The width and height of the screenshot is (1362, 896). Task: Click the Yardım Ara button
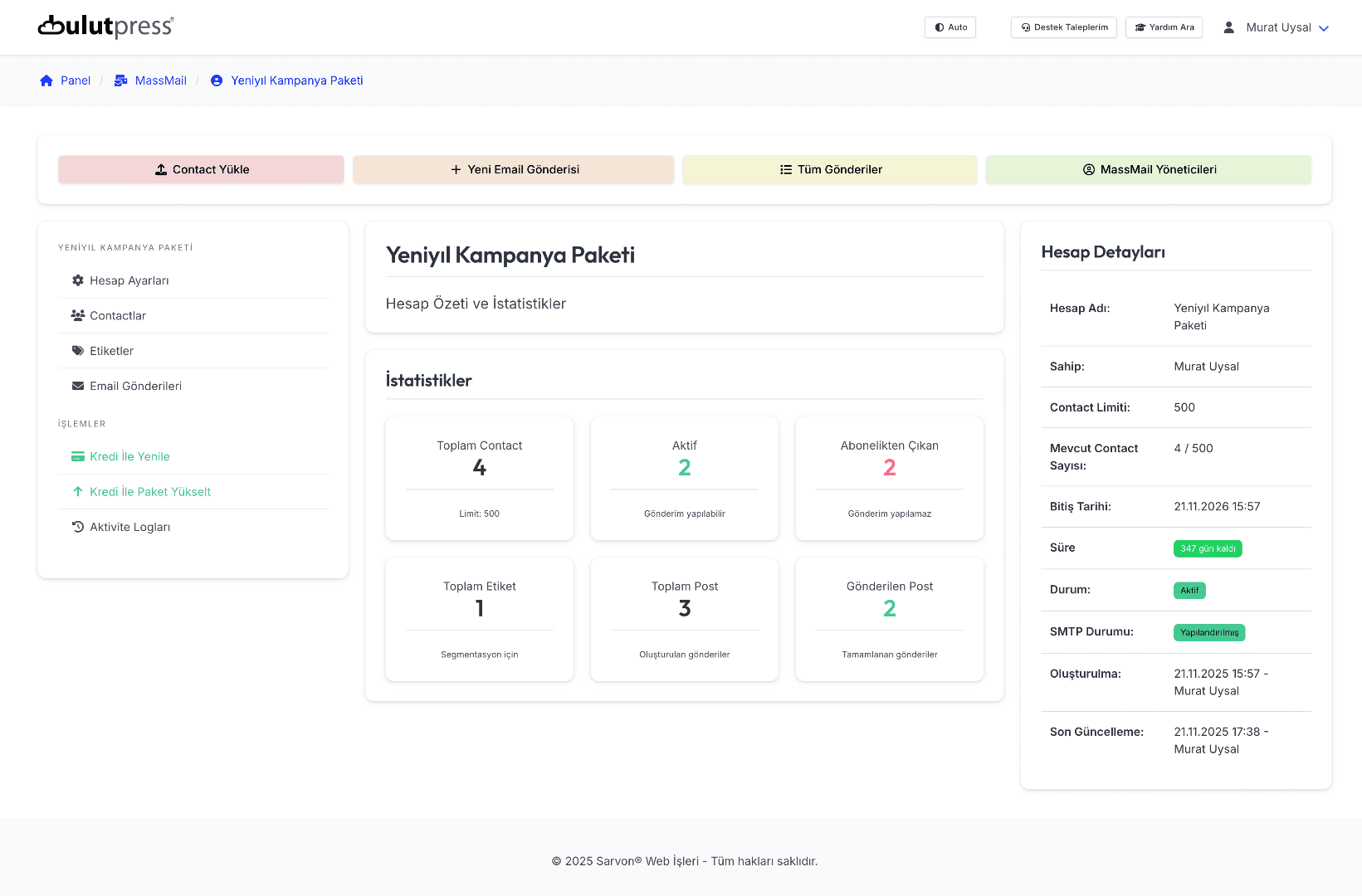coord(1164,27)
